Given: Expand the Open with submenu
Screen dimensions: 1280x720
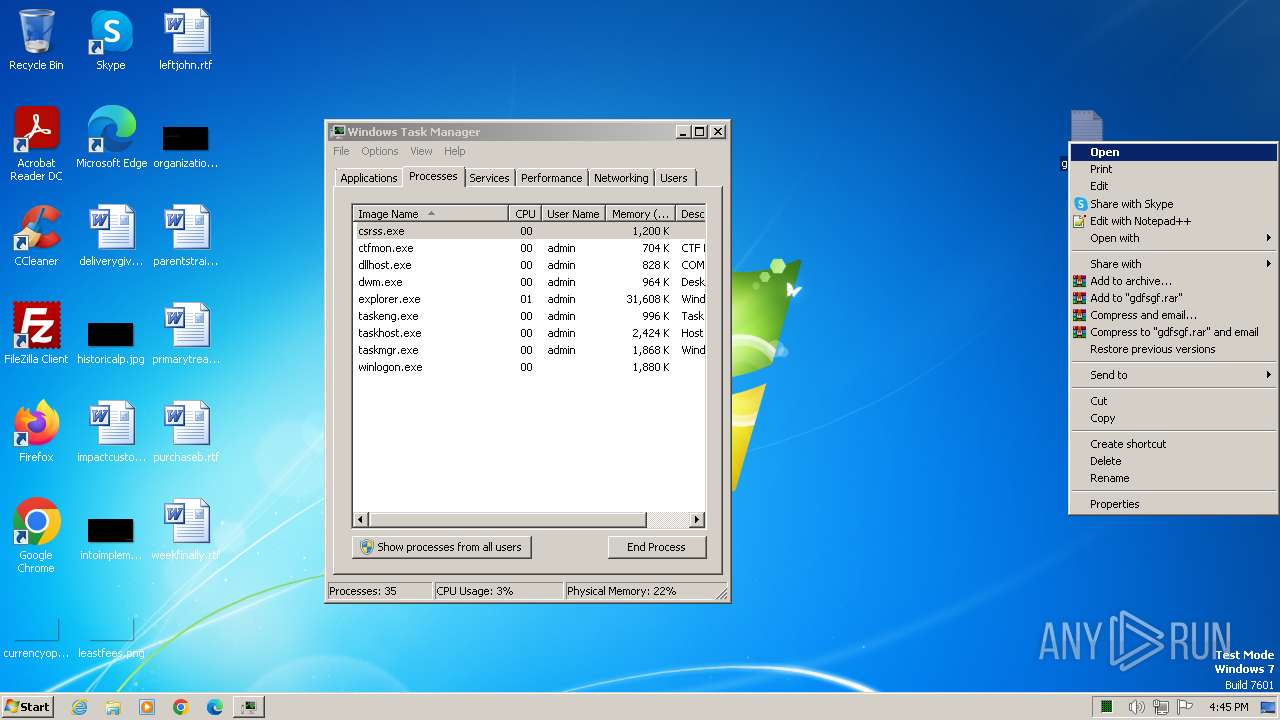Looking at the screenshot, I should (1173, 238).
